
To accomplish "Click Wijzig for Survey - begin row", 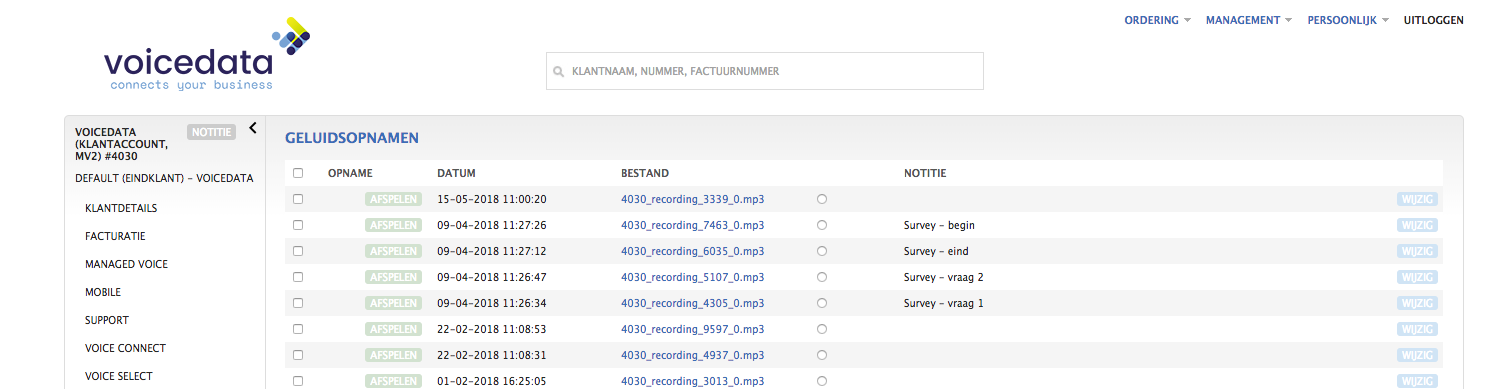I will (1418, 225).
